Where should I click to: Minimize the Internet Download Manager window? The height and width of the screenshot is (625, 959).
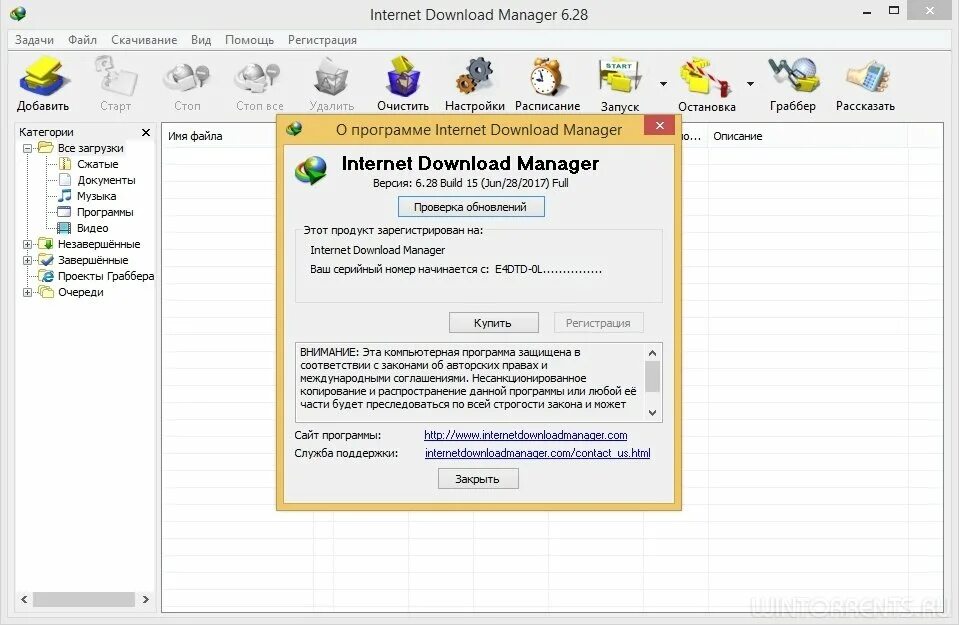point(867,12)
